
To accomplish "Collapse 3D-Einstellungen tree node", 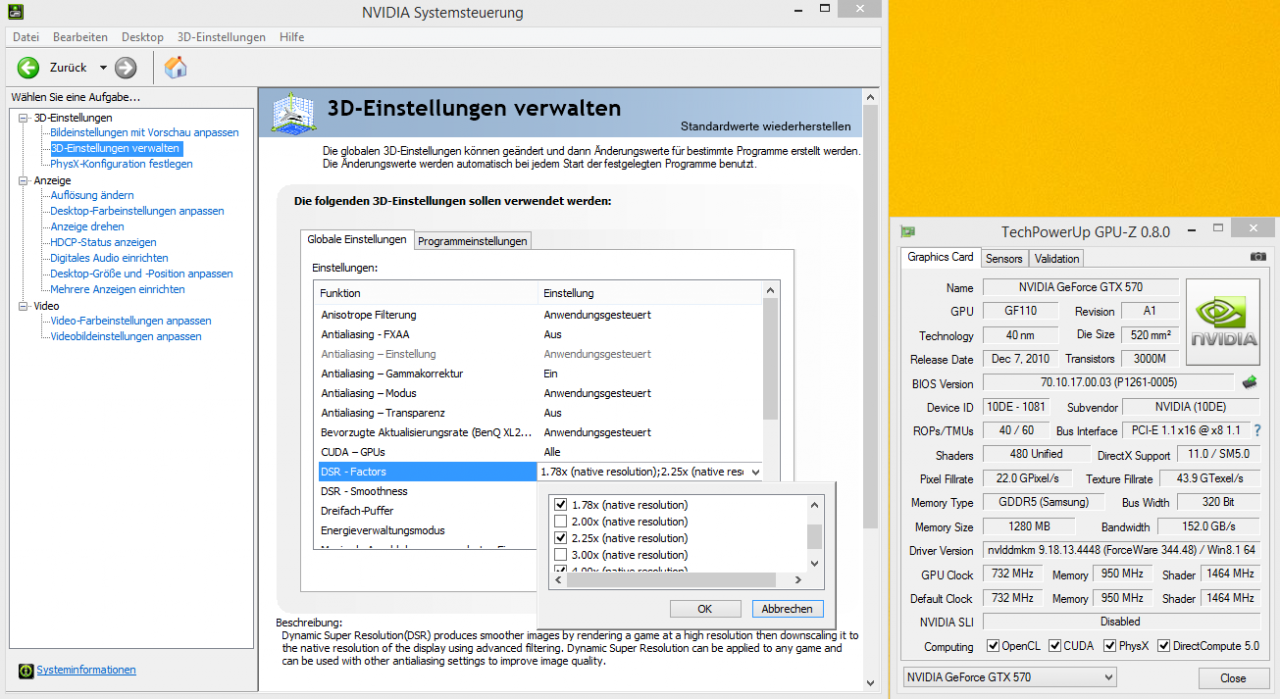I will 24,118.
